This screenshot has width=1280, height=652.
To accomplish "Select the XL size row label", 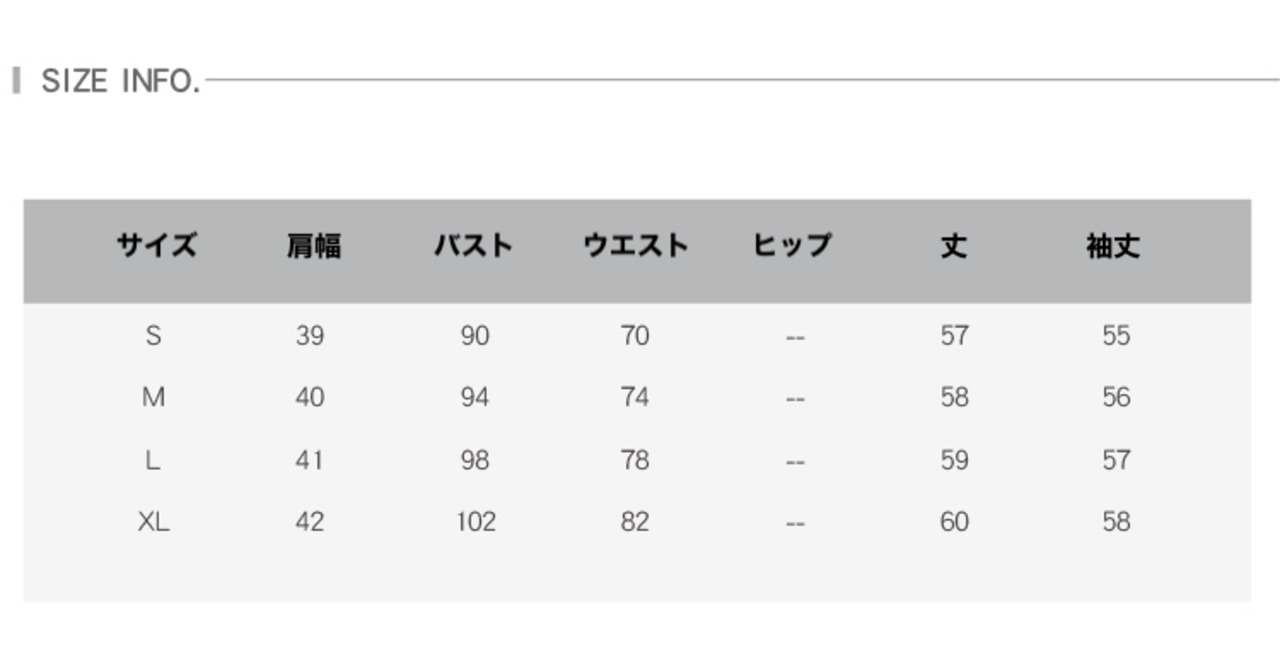I will 153,522.
